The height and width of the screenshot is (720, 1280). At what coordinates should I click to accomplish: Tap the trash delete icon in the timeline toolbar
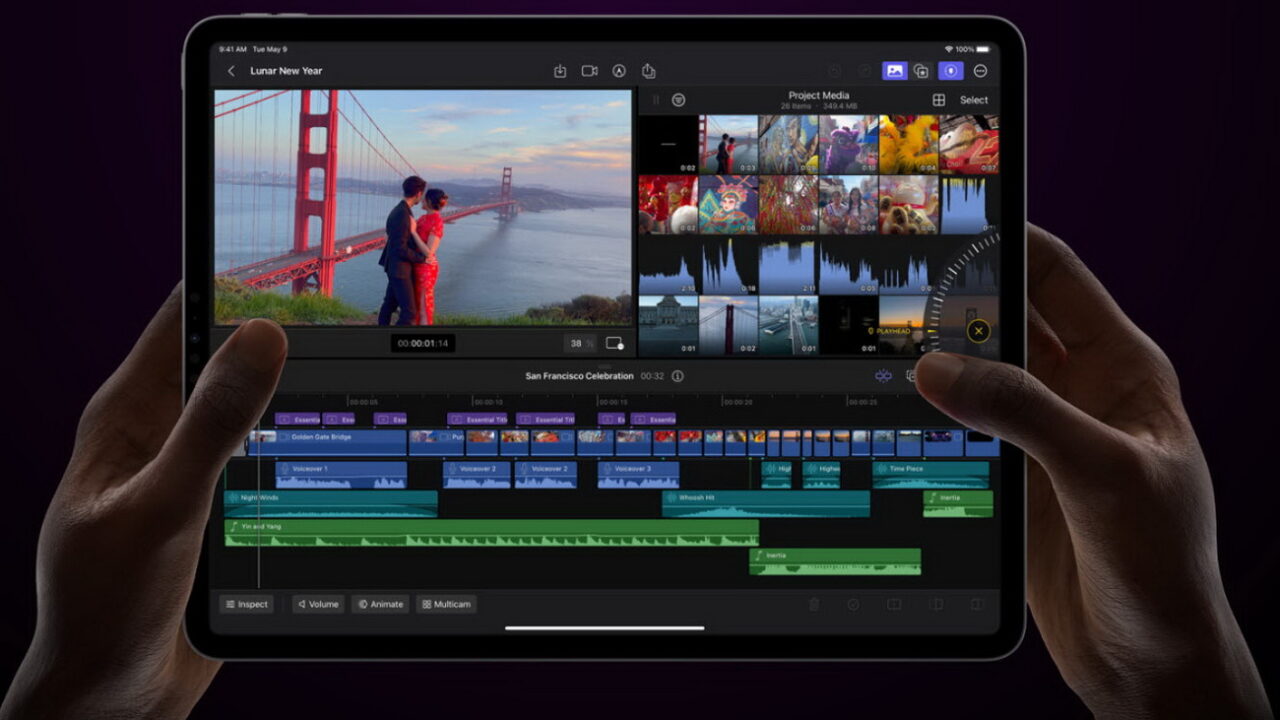point(814,604)
